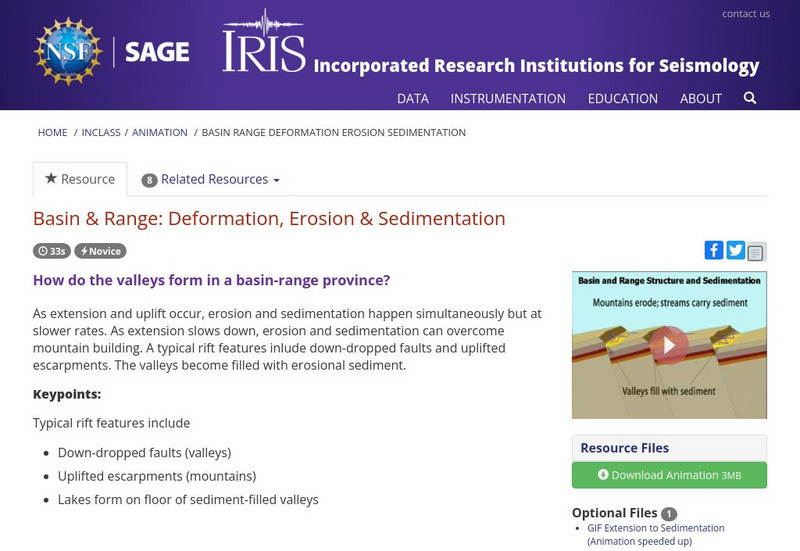Click the contact us link
Viewport: 800px width, 551px height.
tap(745, 14)
